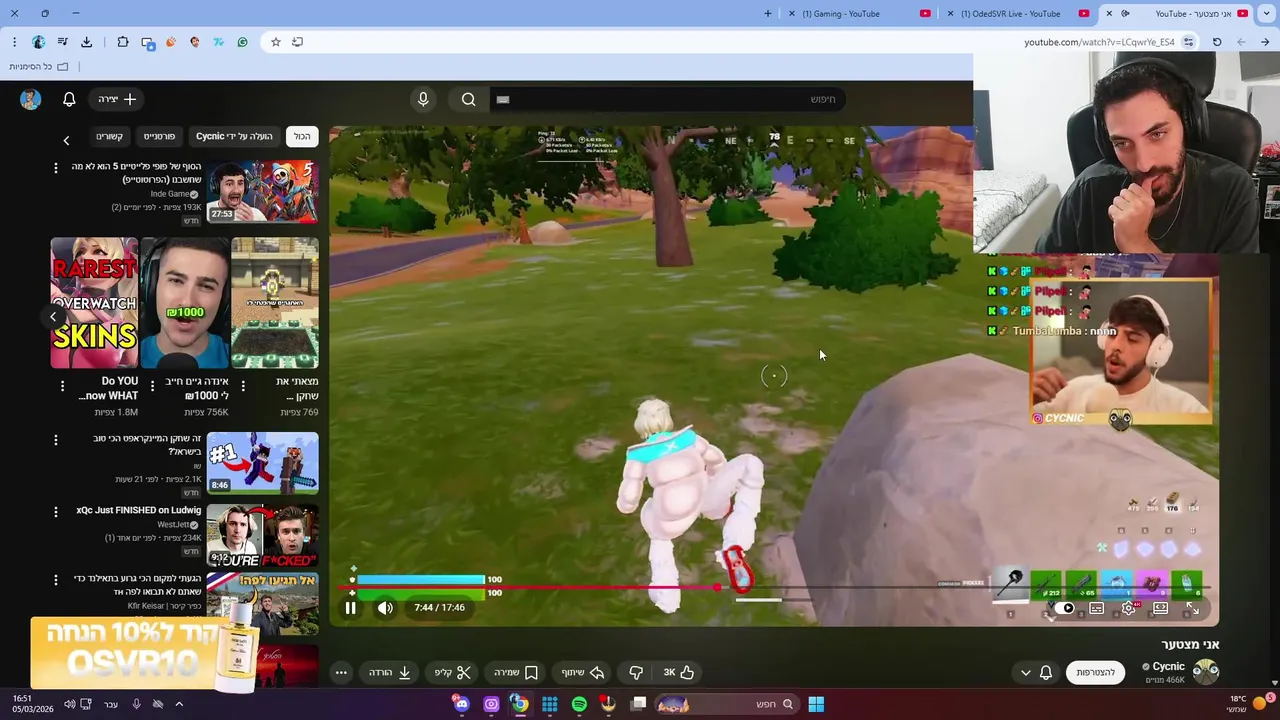The image size is (1280, 720).
Task: Open browser downloads icon
Action: pyautogui.click(x=87, y=42)
